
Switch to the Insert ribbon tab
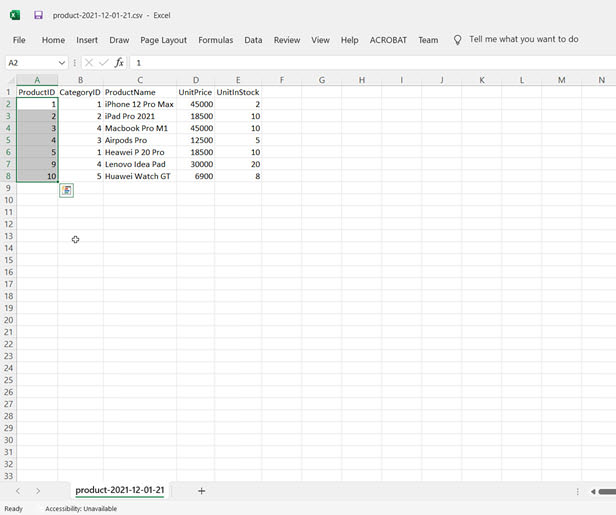click(x=87, y=40)
